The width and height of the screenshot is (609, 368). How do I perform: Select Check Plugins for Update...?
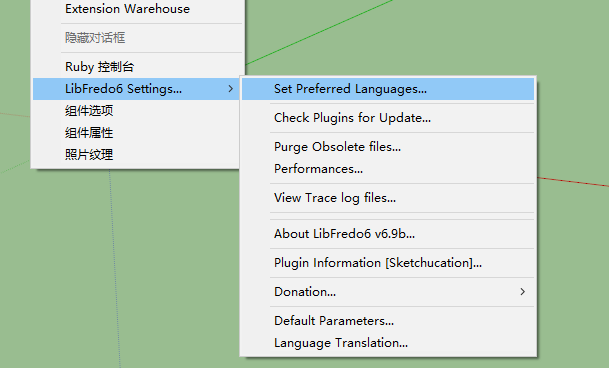pyautogui.click(x=388, y=118)
